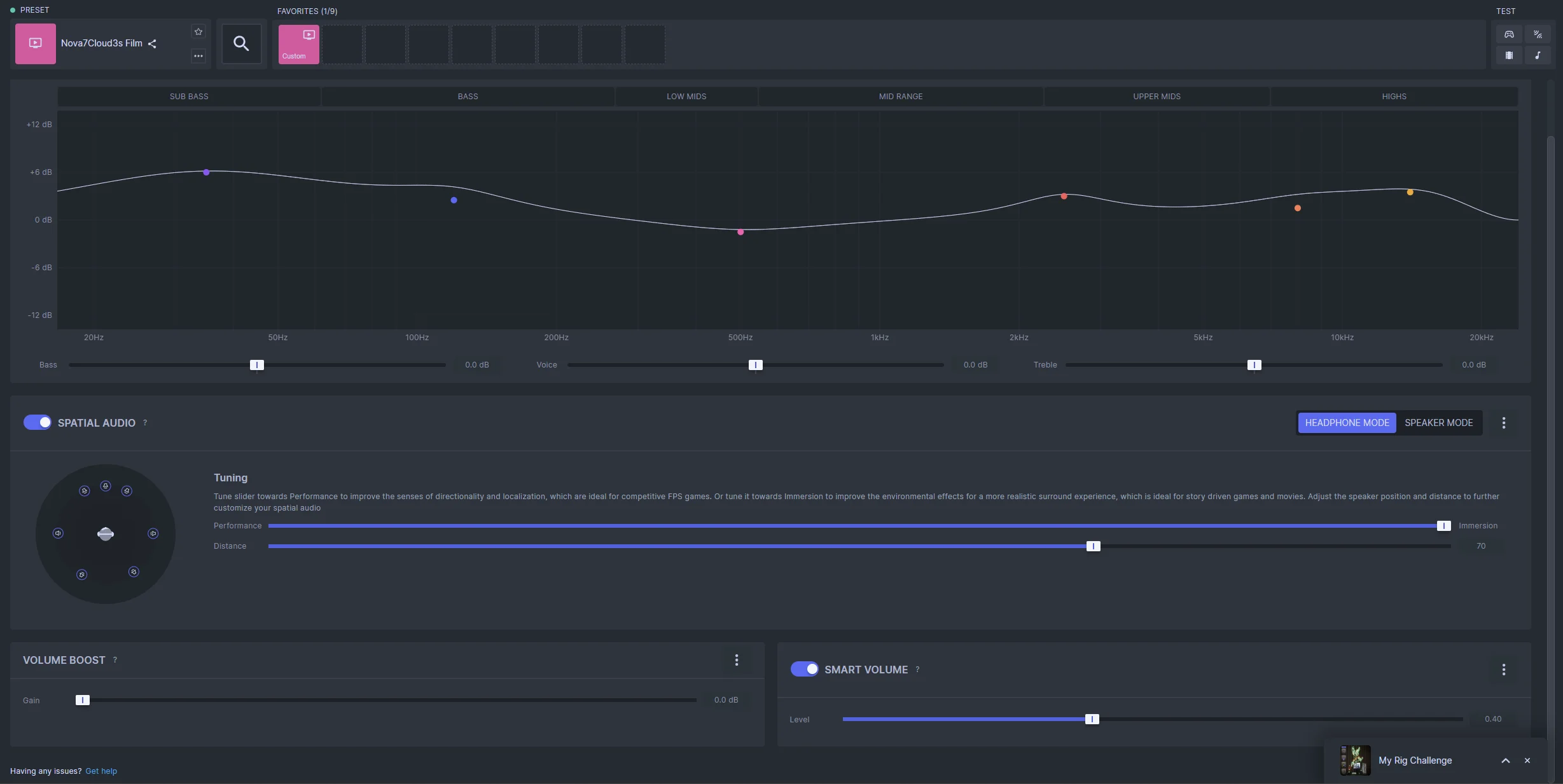
Task: Share the Nova7Cloud3s Film preset
Action: click(152, 44)
